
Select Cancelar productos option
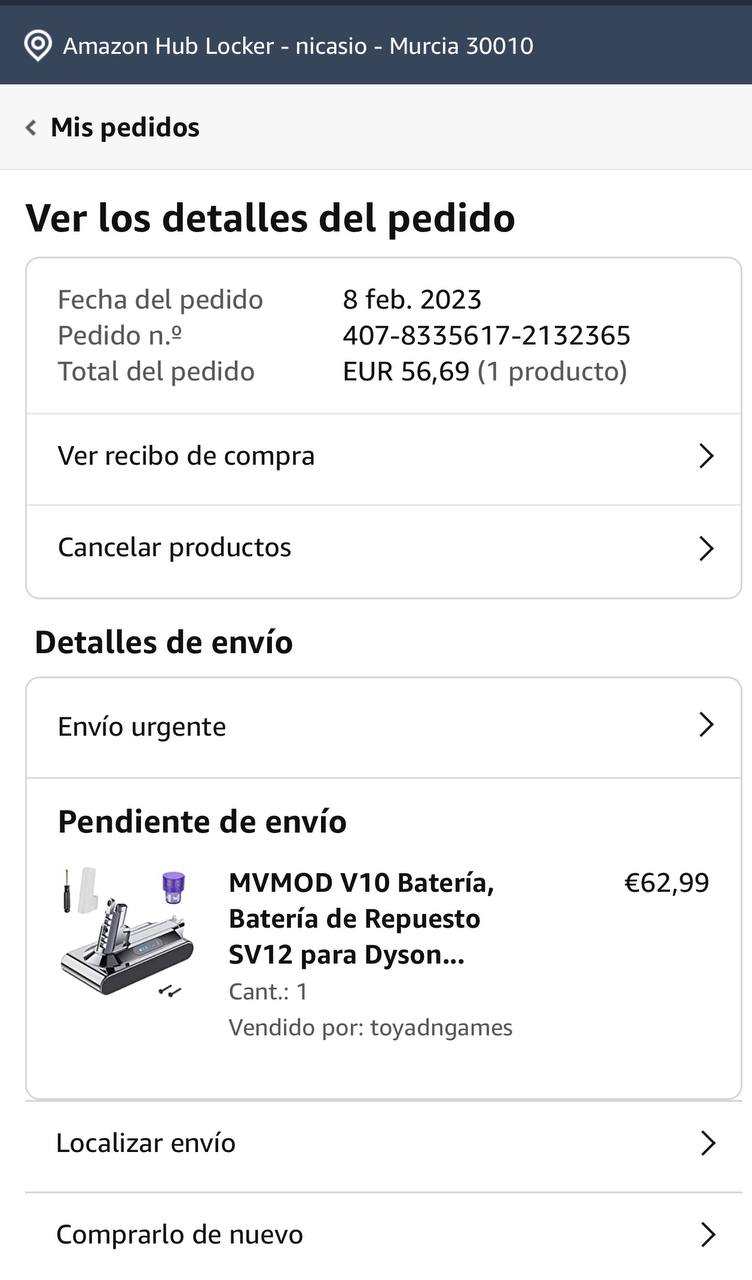pos(175,548)
